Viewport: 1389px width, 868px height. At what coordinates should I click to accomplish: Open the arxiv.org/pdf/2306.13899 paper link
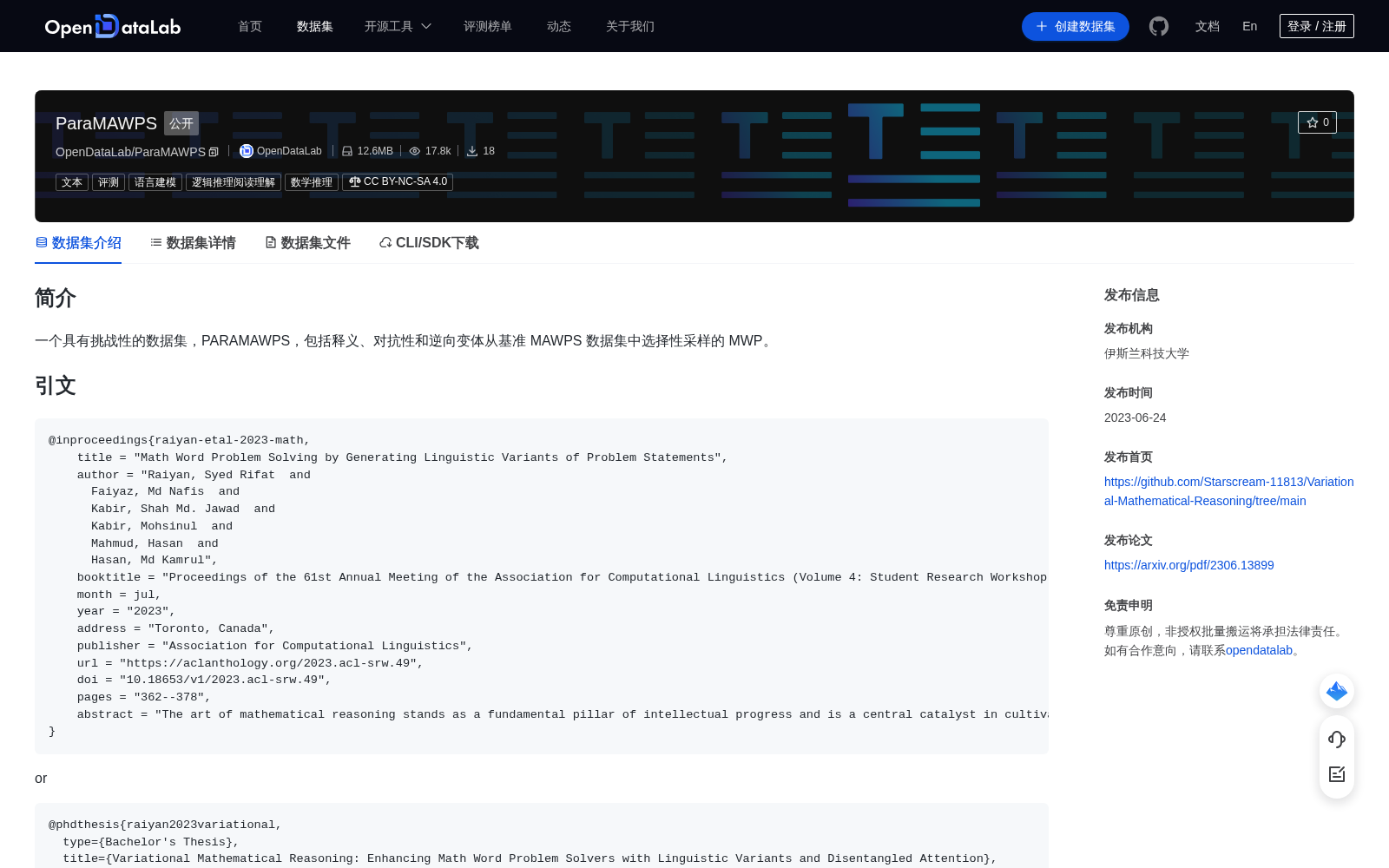click(1189, 565)
